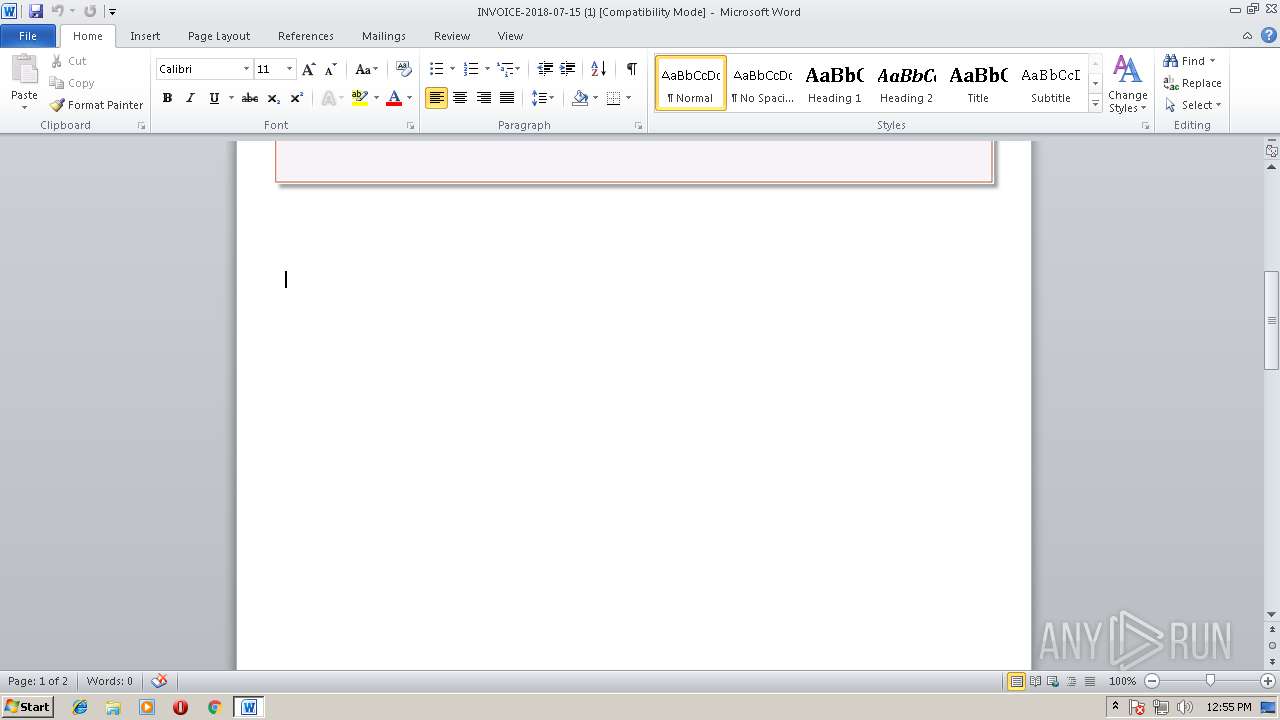This screenshot has height=720, width=1280.
Task: Open the Change Case Aa dropdown
Action: click(367, 69)
